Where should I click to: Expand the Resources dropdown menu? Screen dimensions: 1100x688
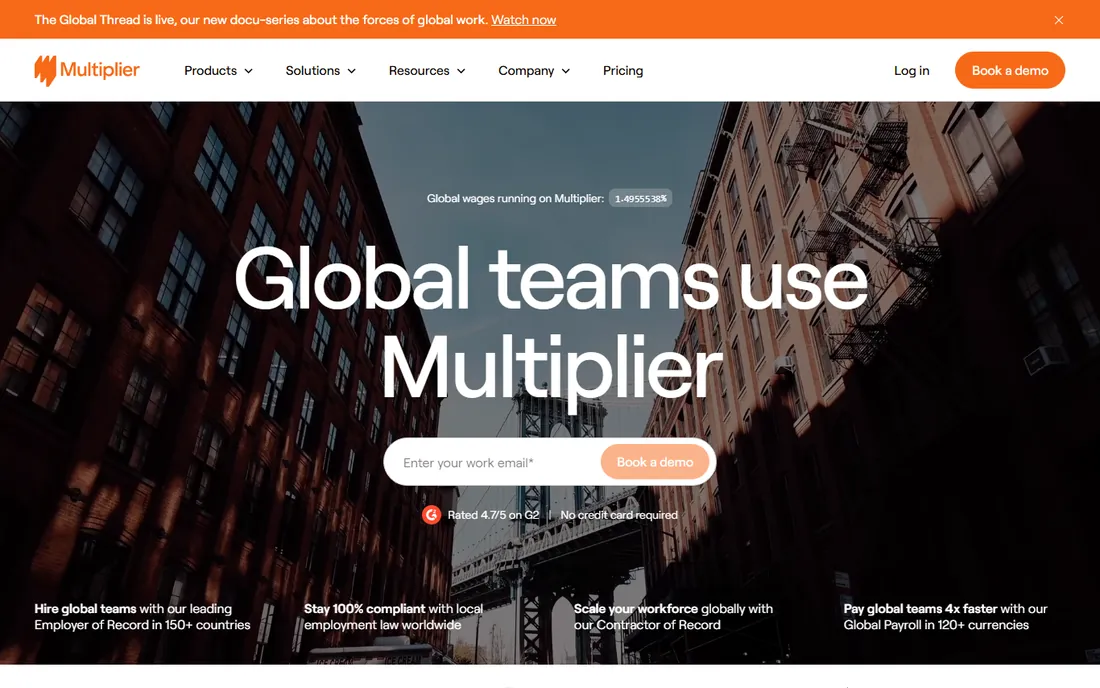click(427, 71)
